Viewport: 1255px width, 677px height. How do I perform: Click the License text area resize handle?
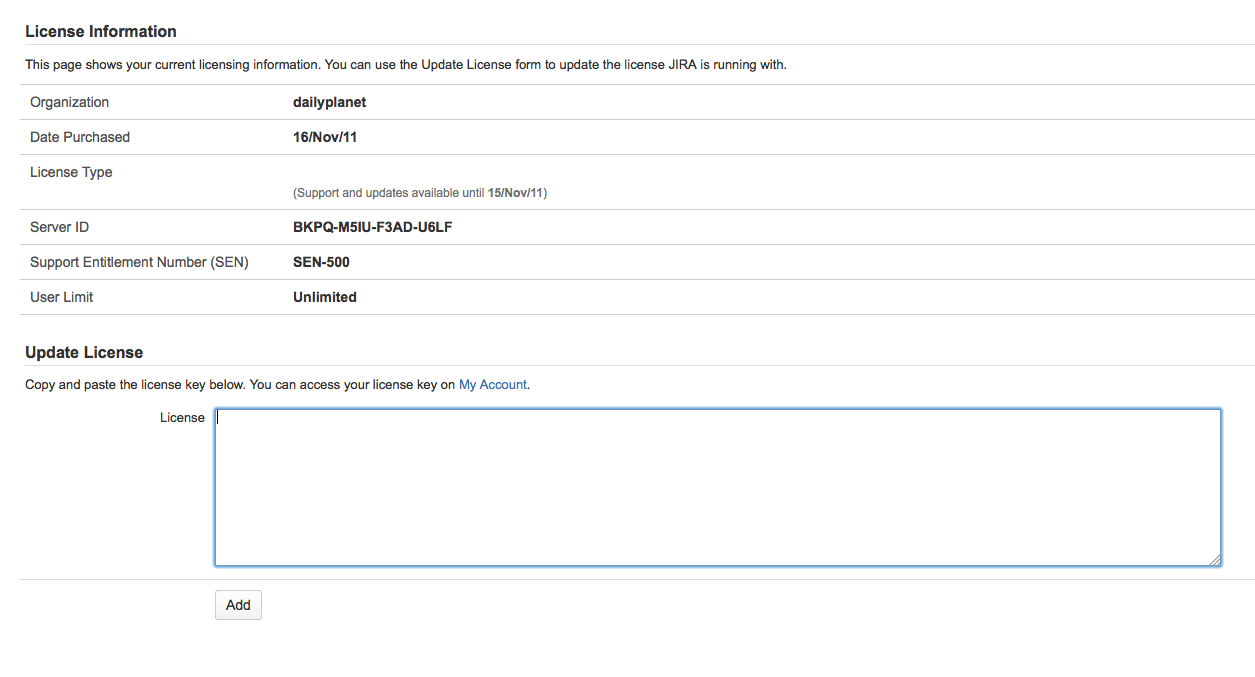1215,560
